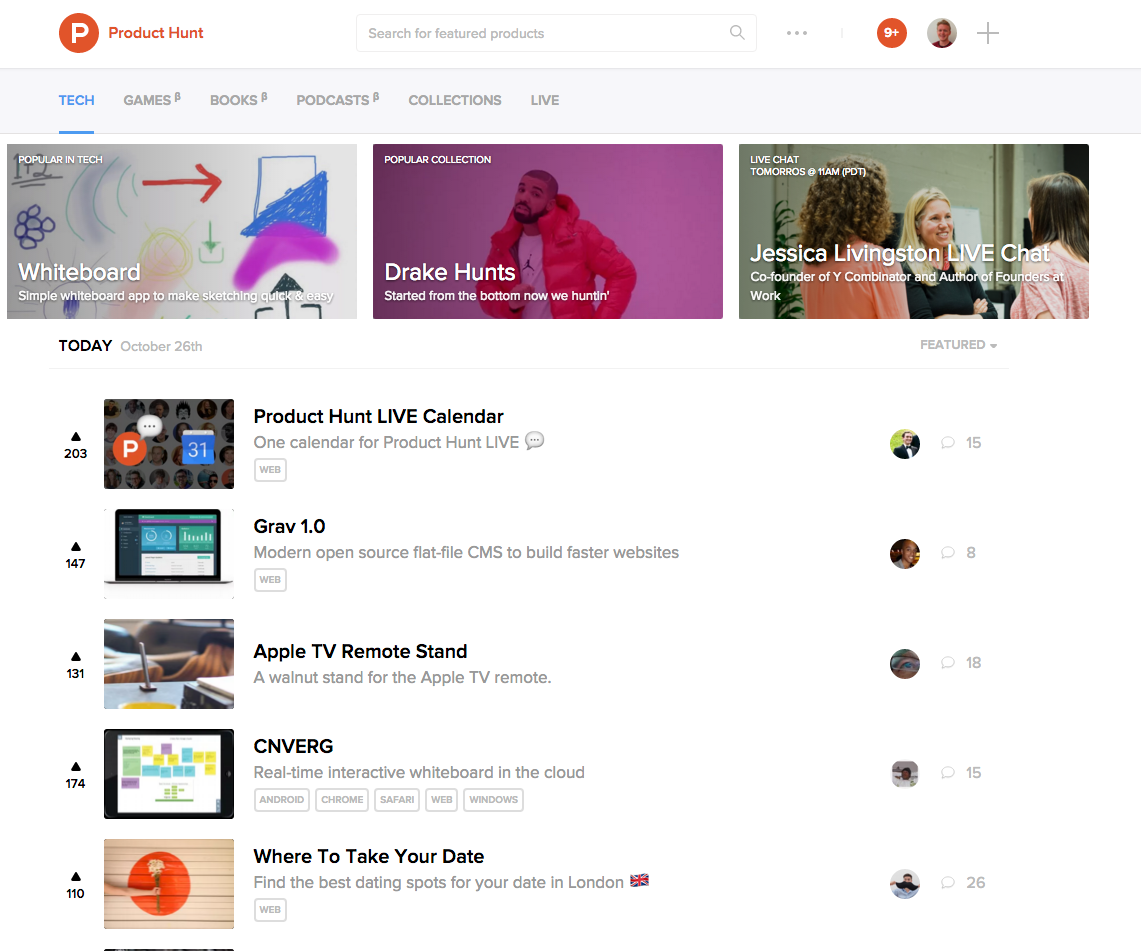Open the FEATURED sort dropdown
The width and height of the screenshot is (1141, 951).
[958, 345]
